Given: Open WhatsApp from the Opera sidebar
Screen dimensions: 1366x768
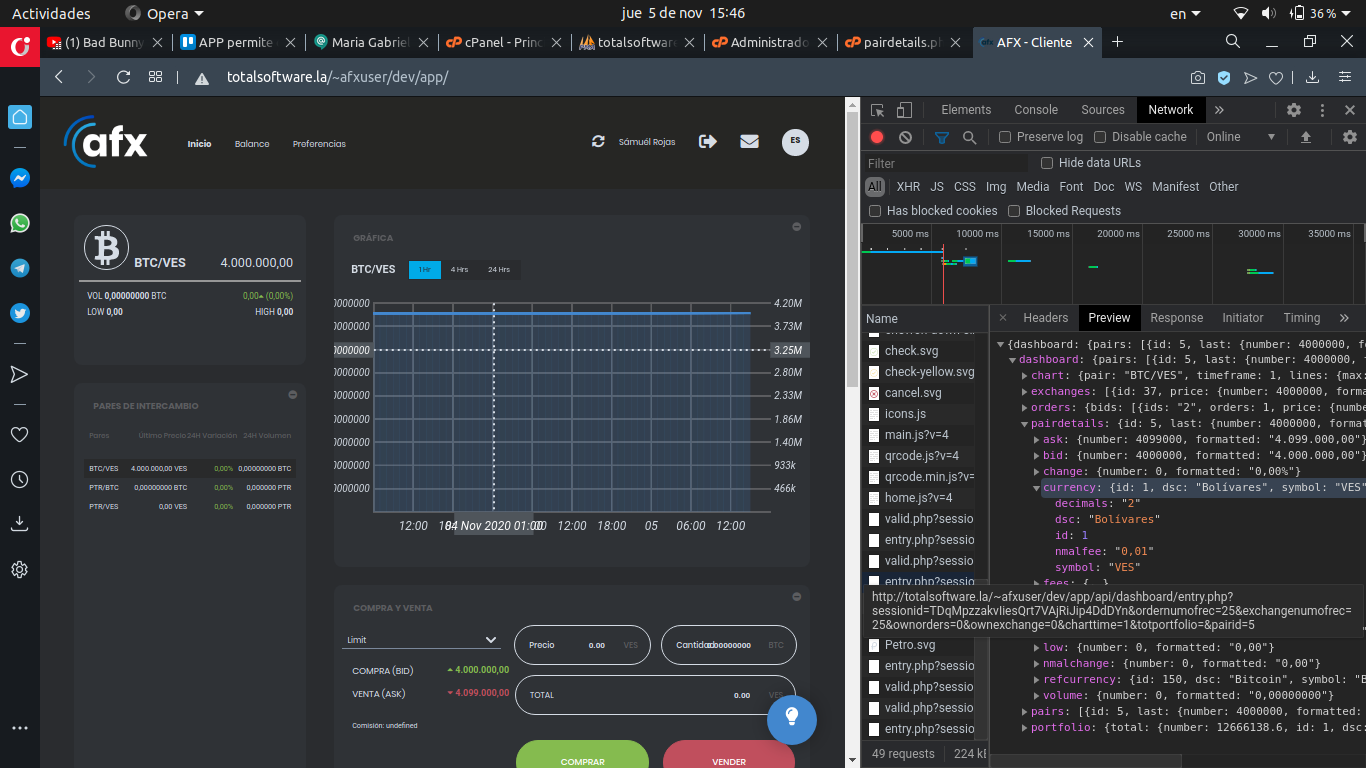Looking at the screenshot, I should click(x=20, y=223).
